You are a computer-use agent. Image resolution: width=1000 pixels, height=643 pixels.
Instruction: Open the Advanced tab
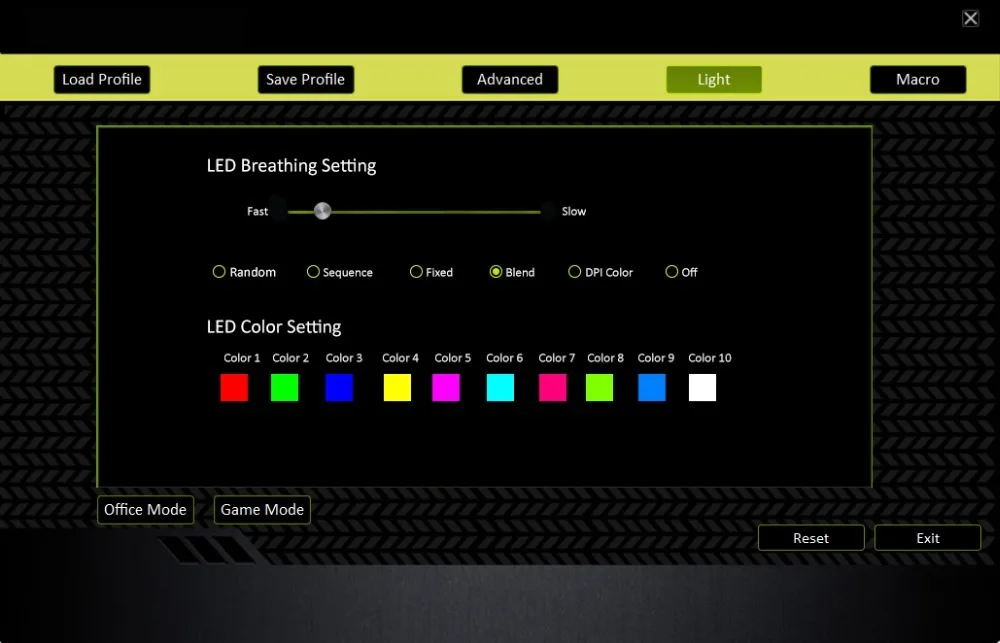(510, 80)
